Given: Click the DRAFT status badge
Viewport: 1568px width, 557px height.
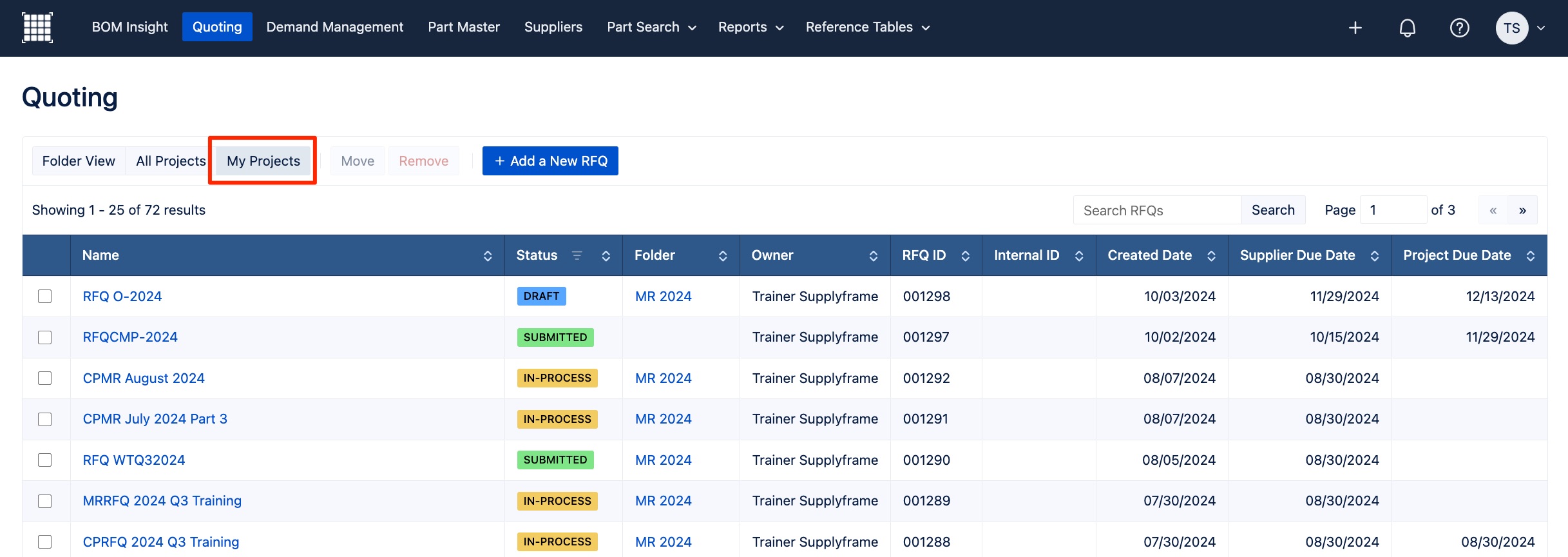Looking at the screenshot, I should point(542,296).
